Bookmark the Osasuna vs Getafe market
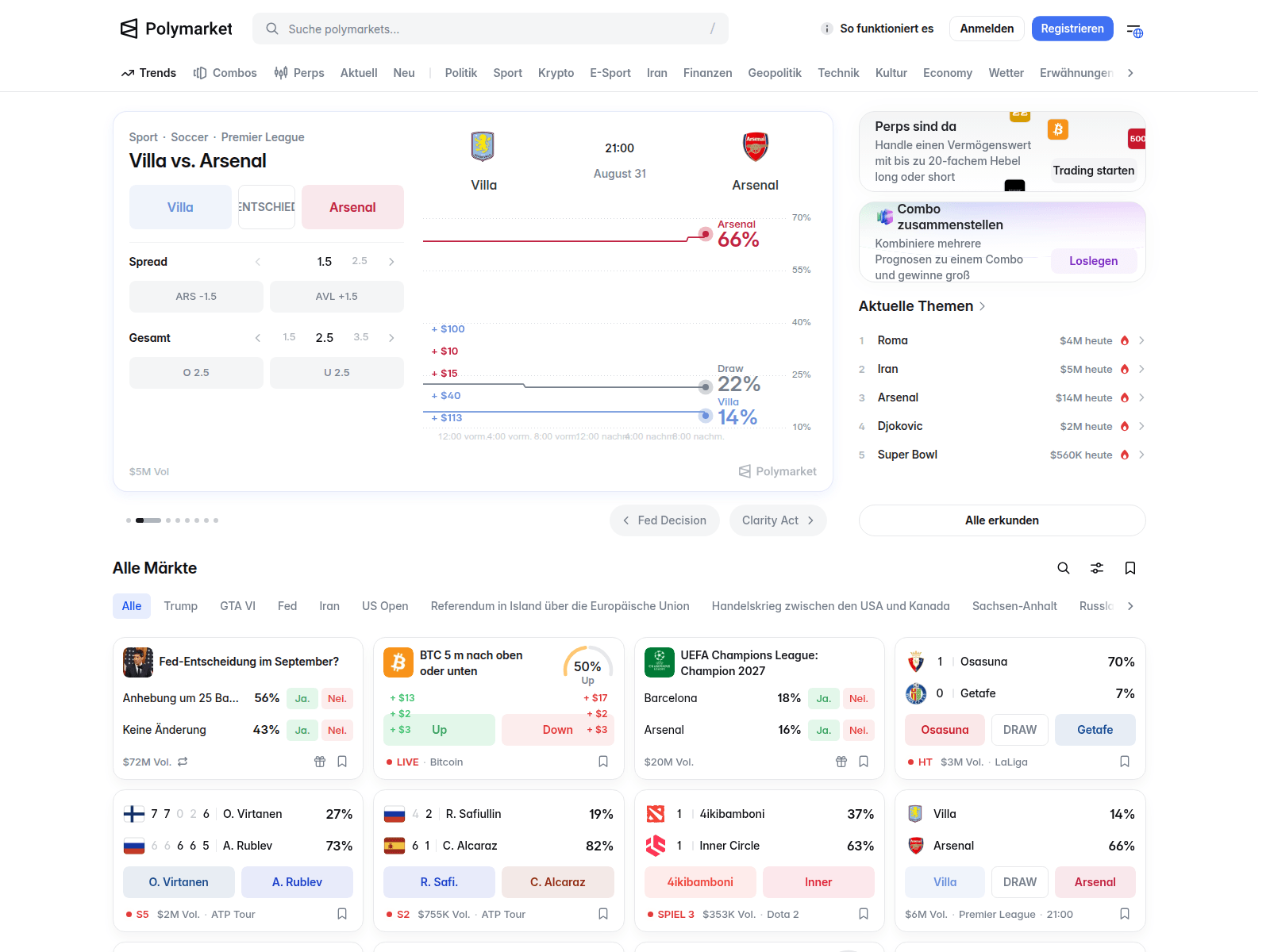 point(1125,762)
